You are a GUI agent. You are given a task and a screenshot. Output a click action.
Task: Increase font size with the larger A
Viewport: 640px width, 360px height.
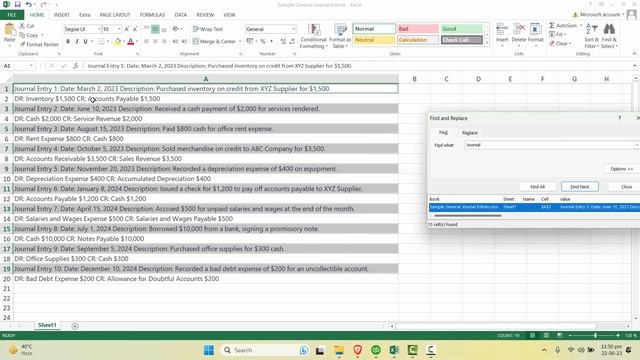(x=127, y=29)
